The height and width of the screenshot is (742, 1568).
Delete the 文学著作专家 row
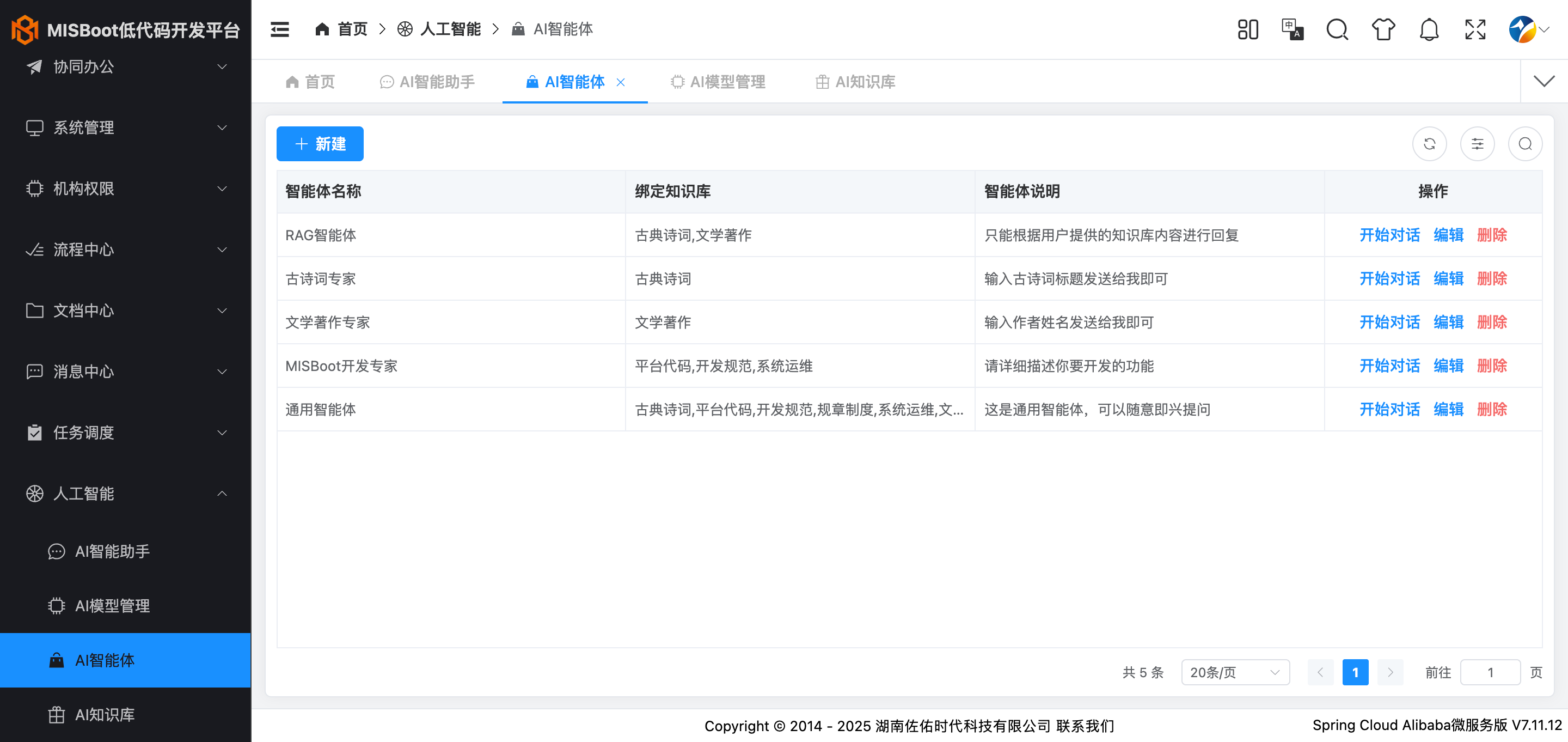pos(1492,323)
